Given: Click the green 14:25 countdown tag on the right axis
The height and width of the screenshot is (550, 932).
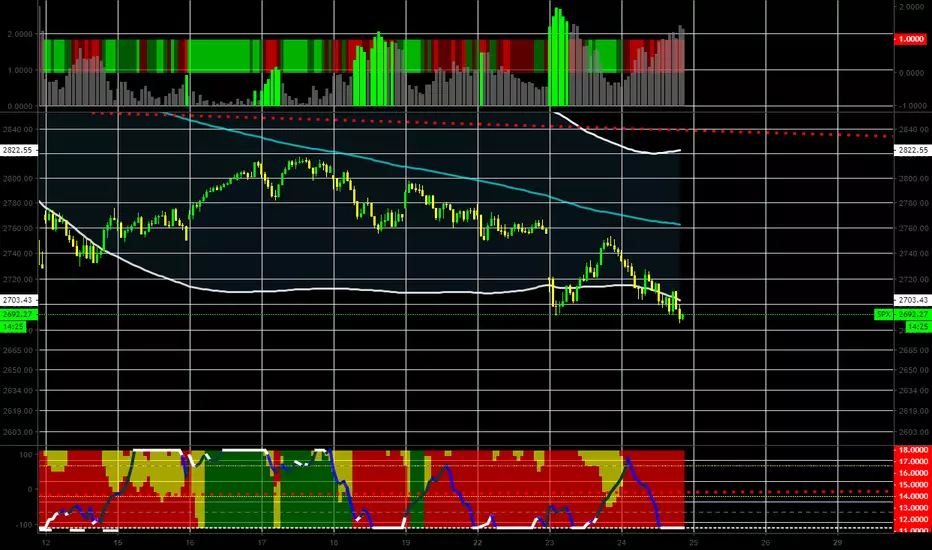Looking at the screenshot, I should (918, 327).
